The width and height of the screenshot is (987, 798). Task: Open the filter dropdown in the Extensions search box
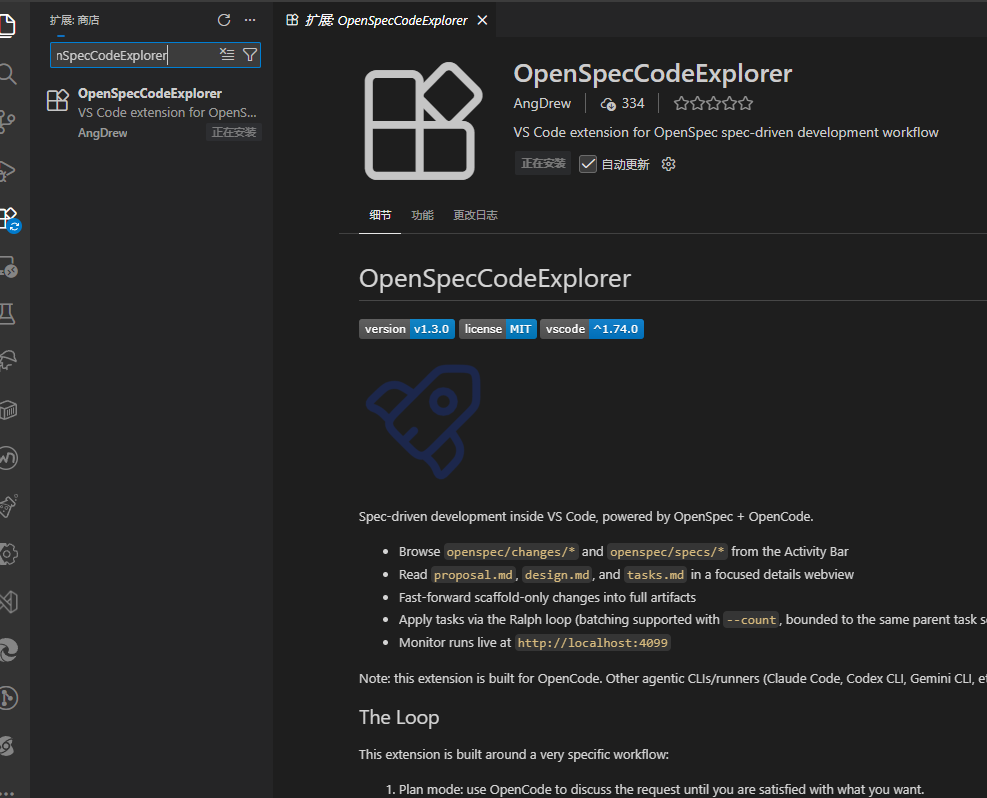250,54
